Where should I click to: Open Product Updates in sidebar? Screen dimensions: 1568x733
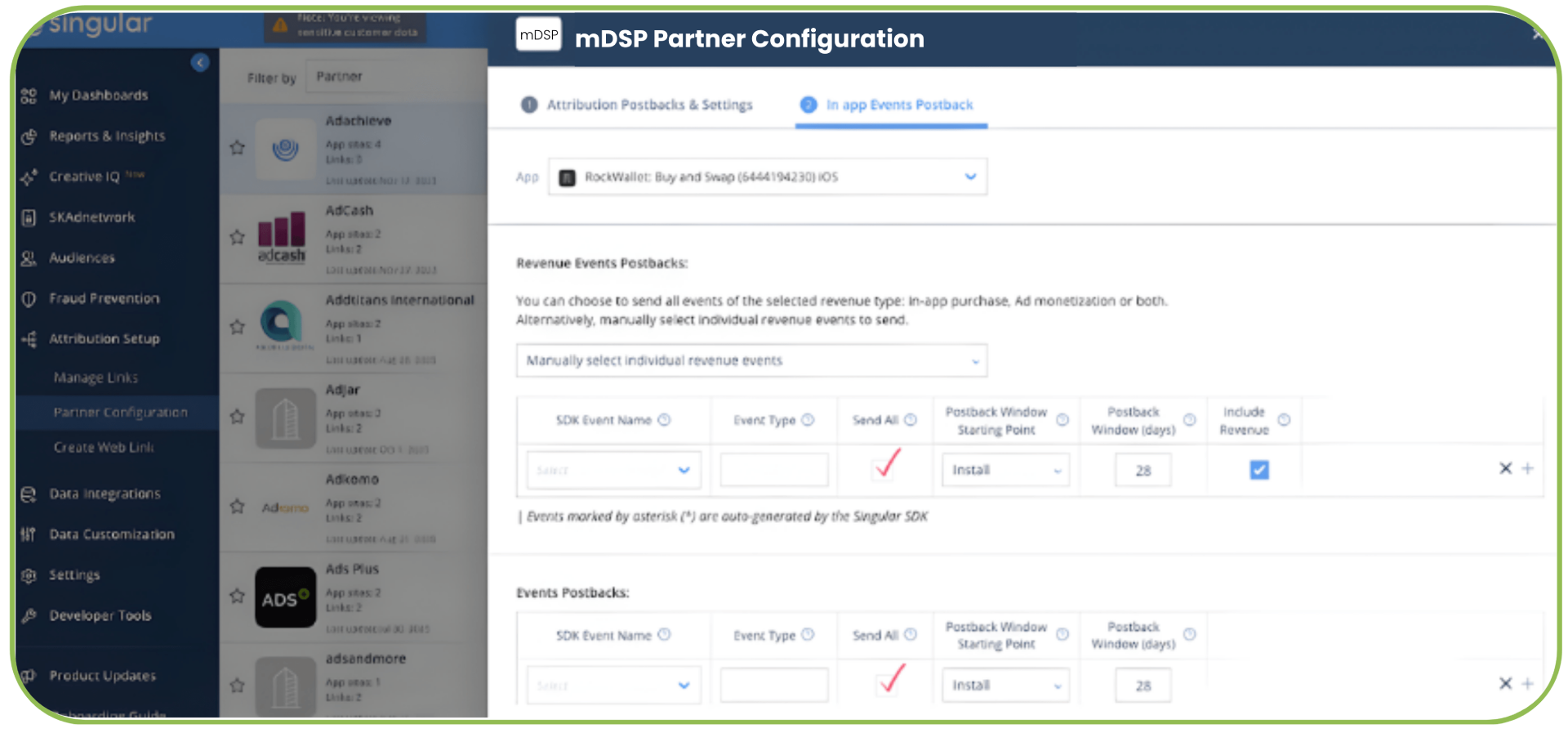click(102, 676)
